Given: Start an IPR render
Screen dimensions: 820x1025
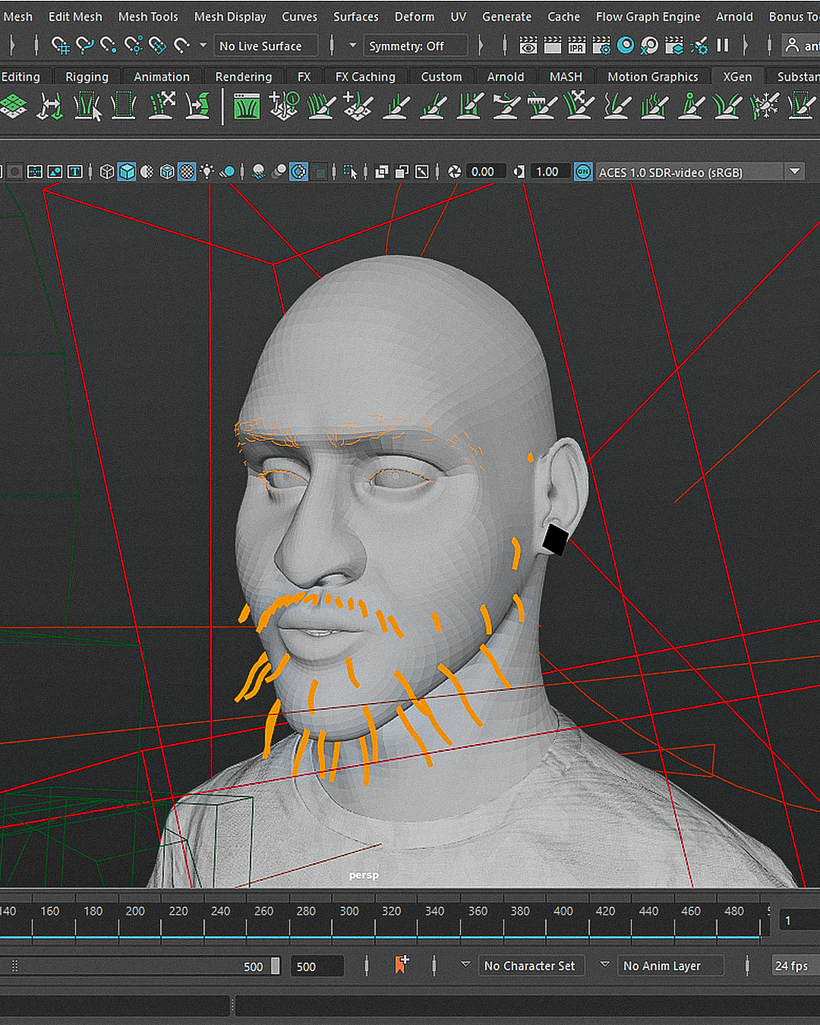Looking at the screenshot, I should click(578, 45).
